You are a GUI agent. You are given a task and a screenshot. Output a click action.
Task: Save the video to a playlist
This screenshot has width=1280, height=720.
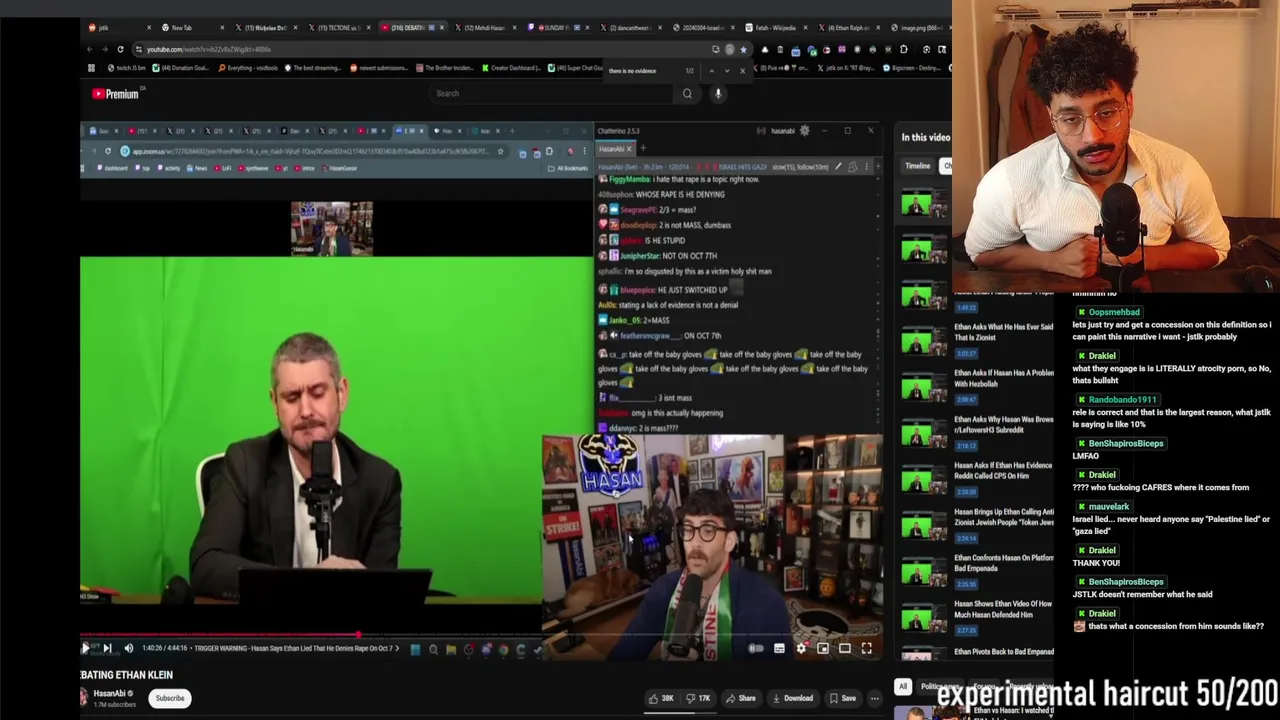[x=843, y=698]
